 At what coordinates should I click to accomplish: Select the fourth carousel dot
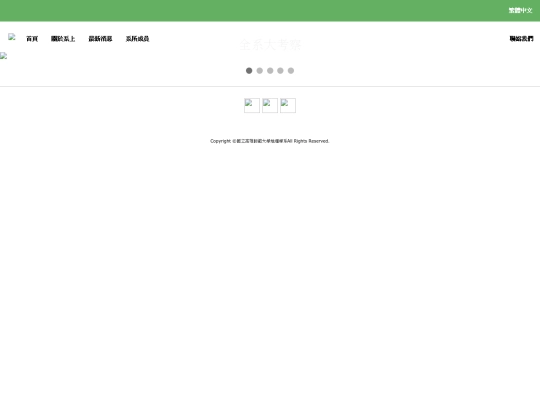click(x=280, y=71)
